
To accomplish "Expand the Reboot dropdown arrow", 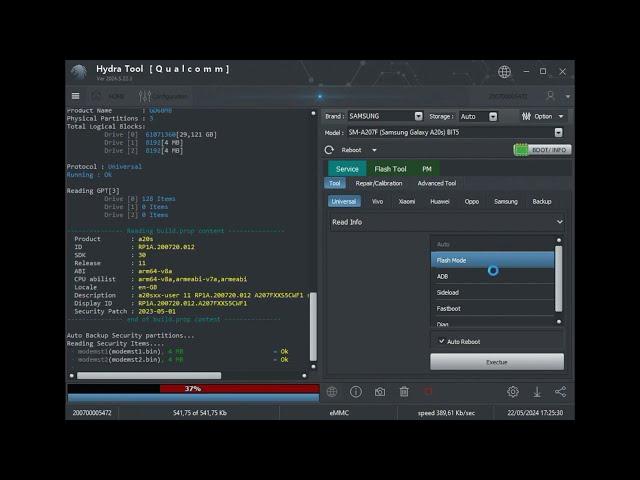I will point(374,150).
